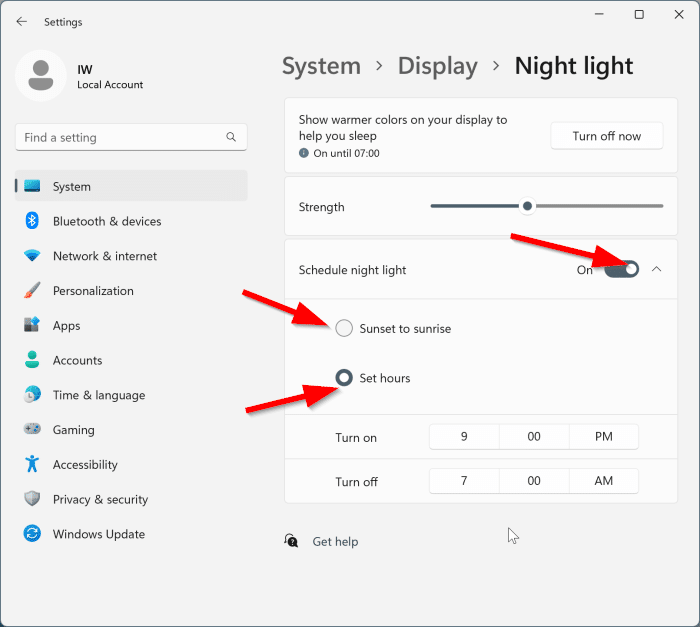700x627 pixels.
Task: Collapse the Schedule night light section
Action: tap(656, 269)
